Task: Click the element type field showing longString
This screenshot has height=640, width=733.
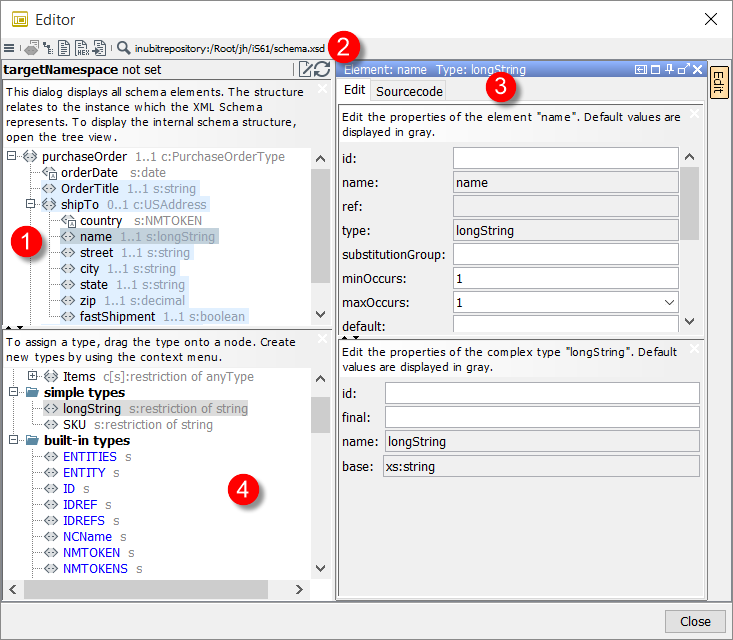Action: (565, 230)
